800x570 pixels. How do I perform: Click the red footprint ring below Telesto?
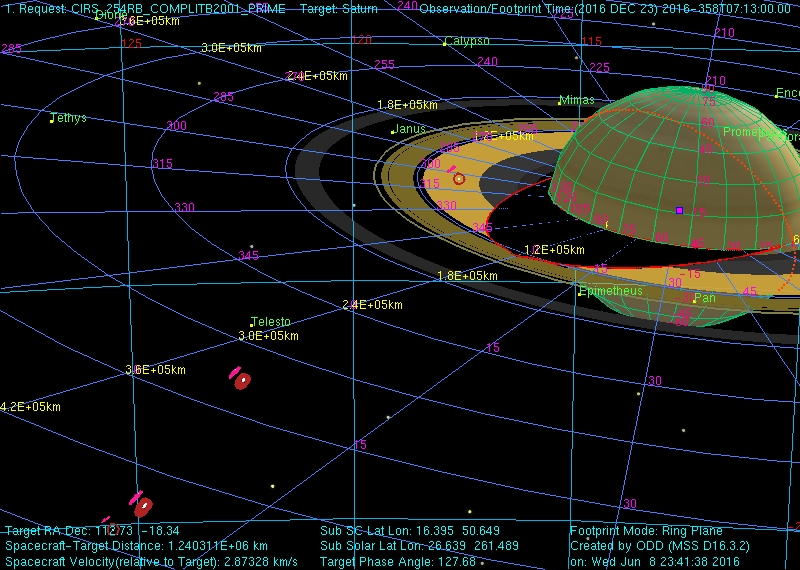[242, 380]
